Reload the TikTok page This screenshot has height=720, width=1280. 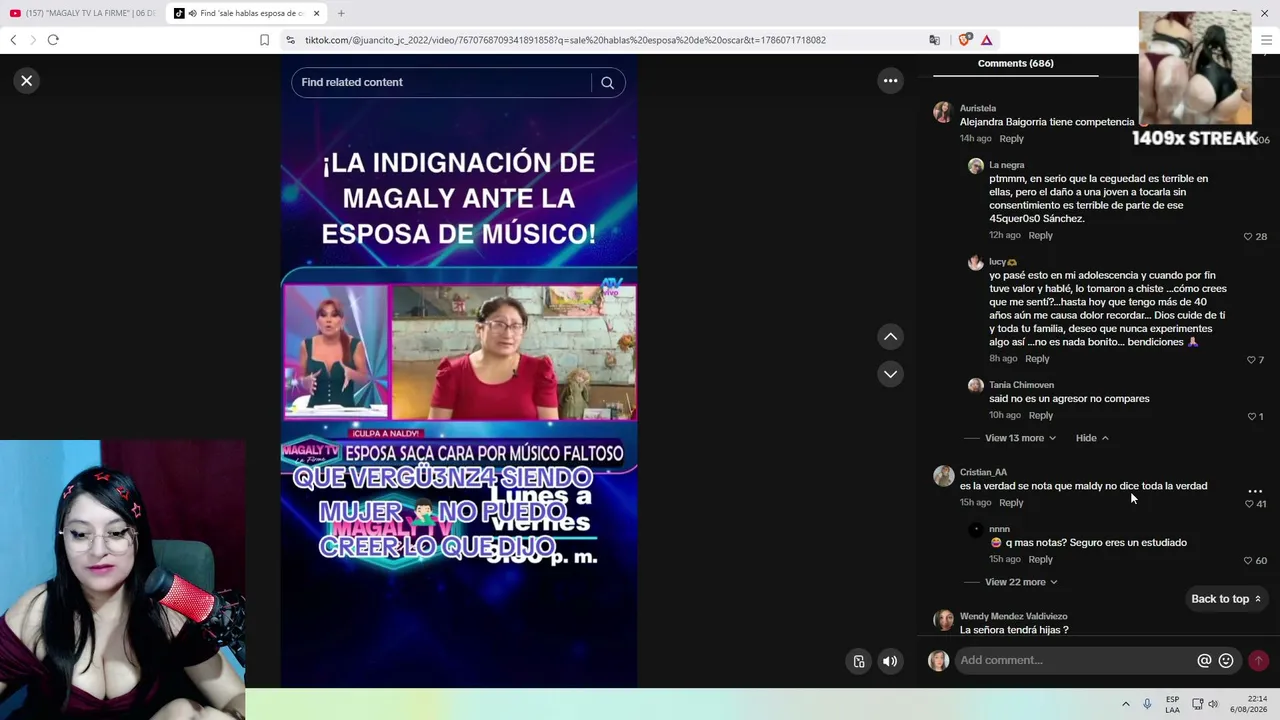(x=53, y=40)
